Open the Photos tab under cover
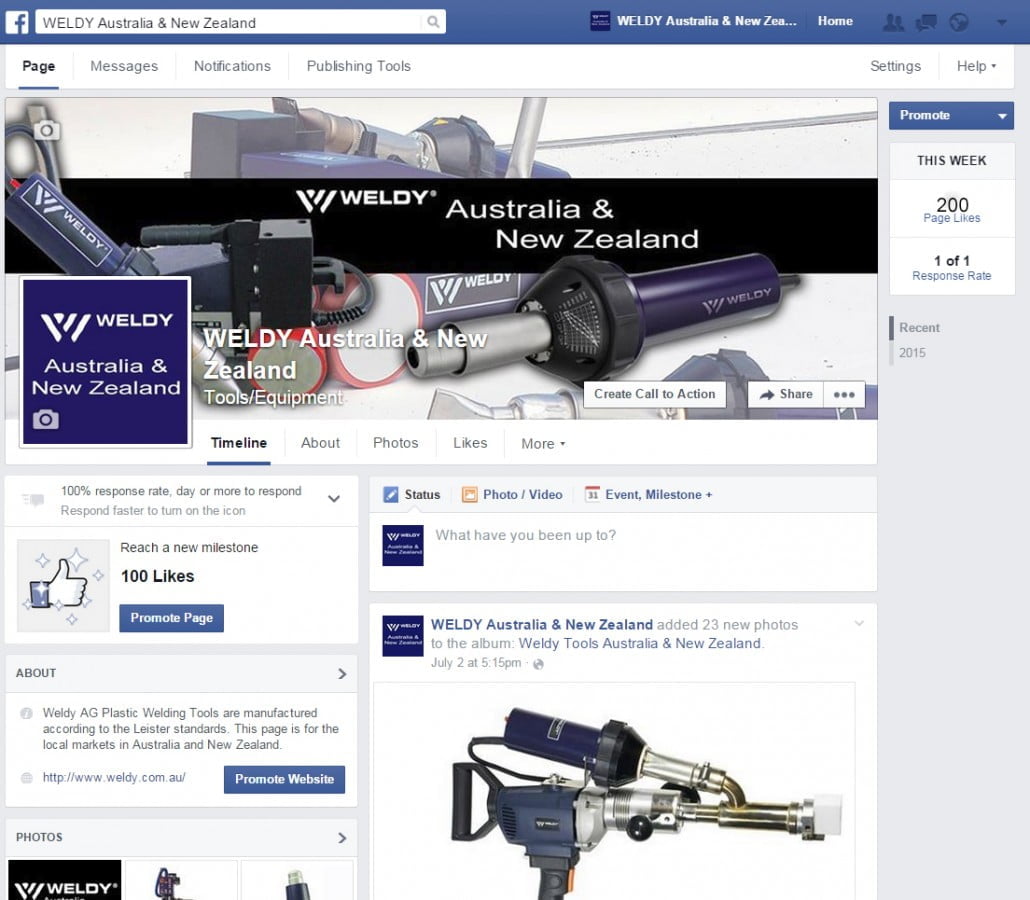The image size is (1030, 900). (x=395, y=443)
